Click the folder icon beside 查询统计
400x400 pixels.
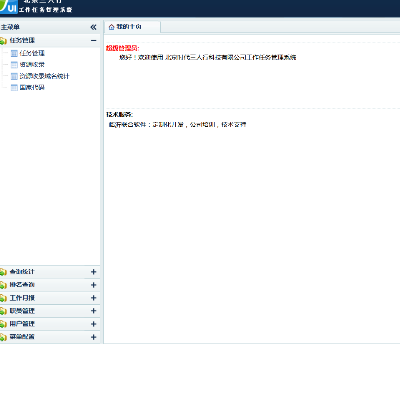(x=3, y=272)
